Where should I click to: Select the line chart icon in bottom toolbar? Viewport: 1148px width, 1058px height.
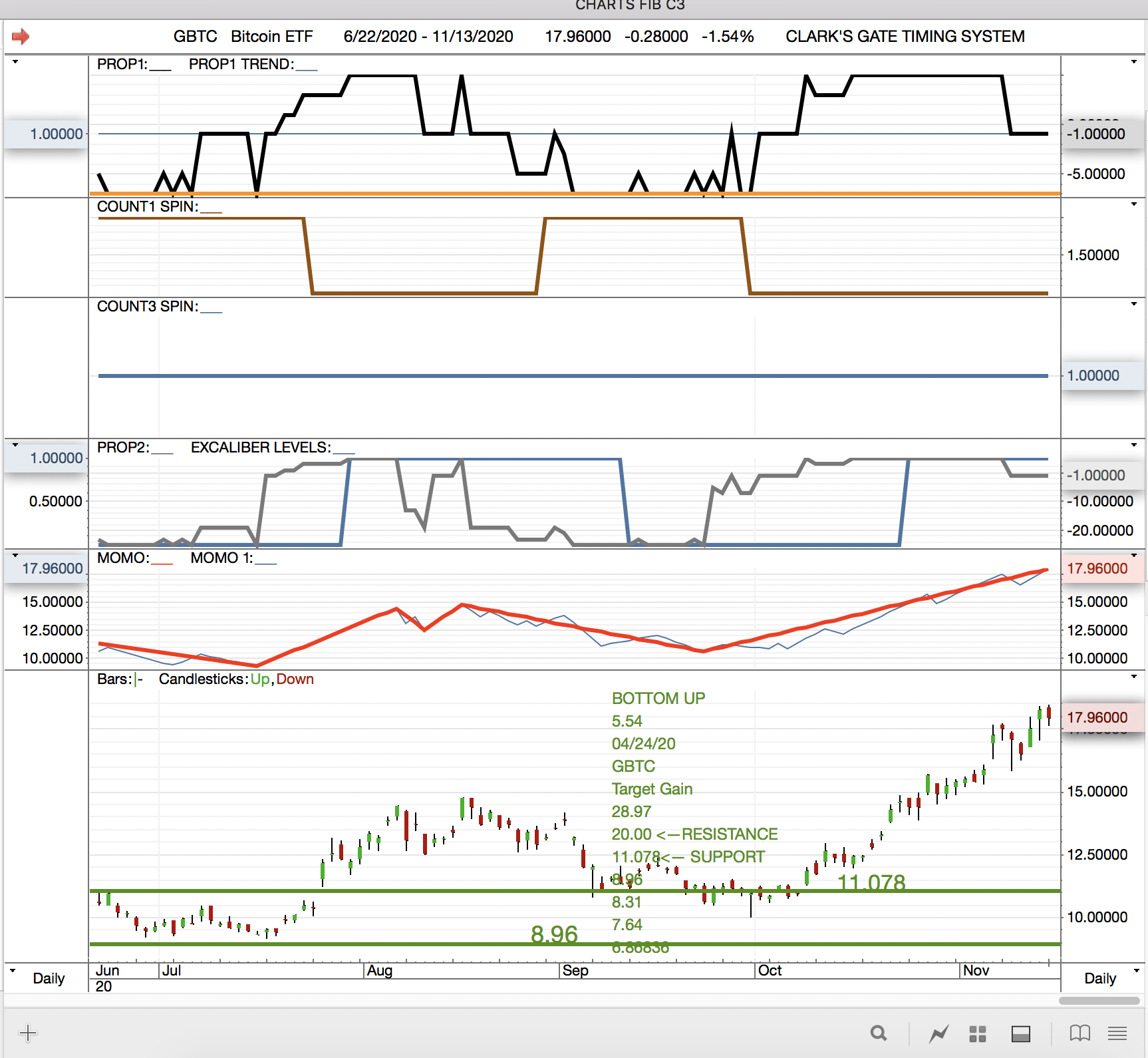coord(938,1033)
